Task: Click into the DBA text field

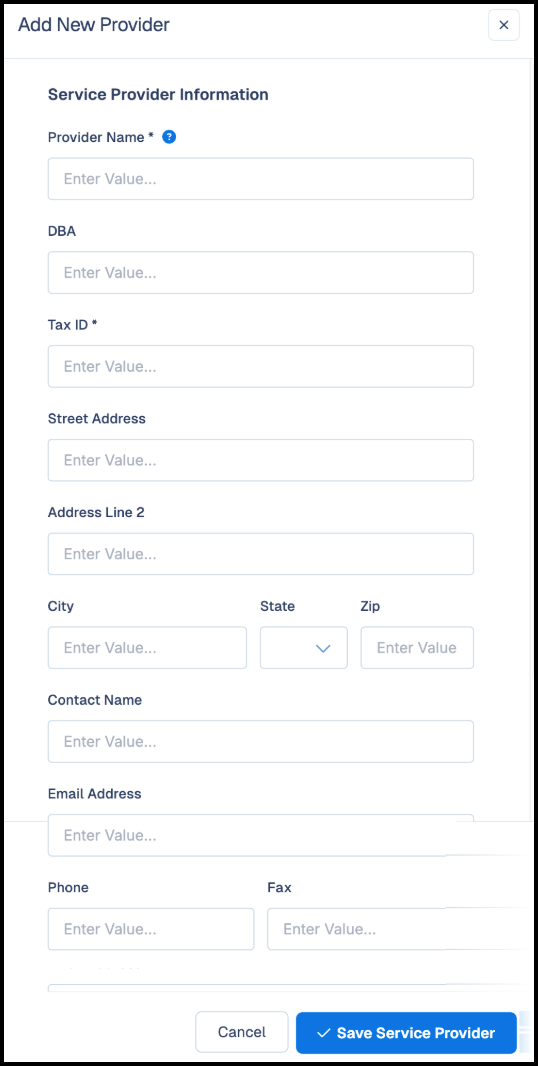Action: (260, 273)
